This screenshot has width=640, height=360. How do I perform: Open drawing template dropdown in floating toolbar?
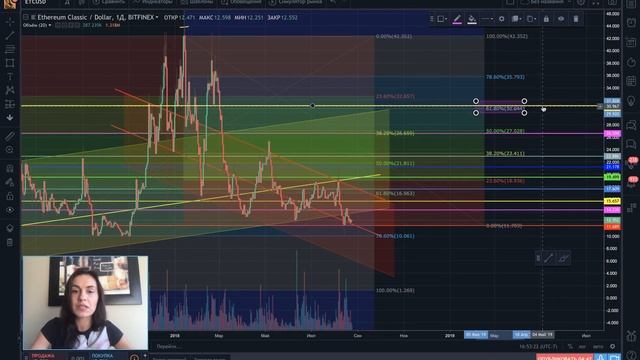click(x=442, y=19)
